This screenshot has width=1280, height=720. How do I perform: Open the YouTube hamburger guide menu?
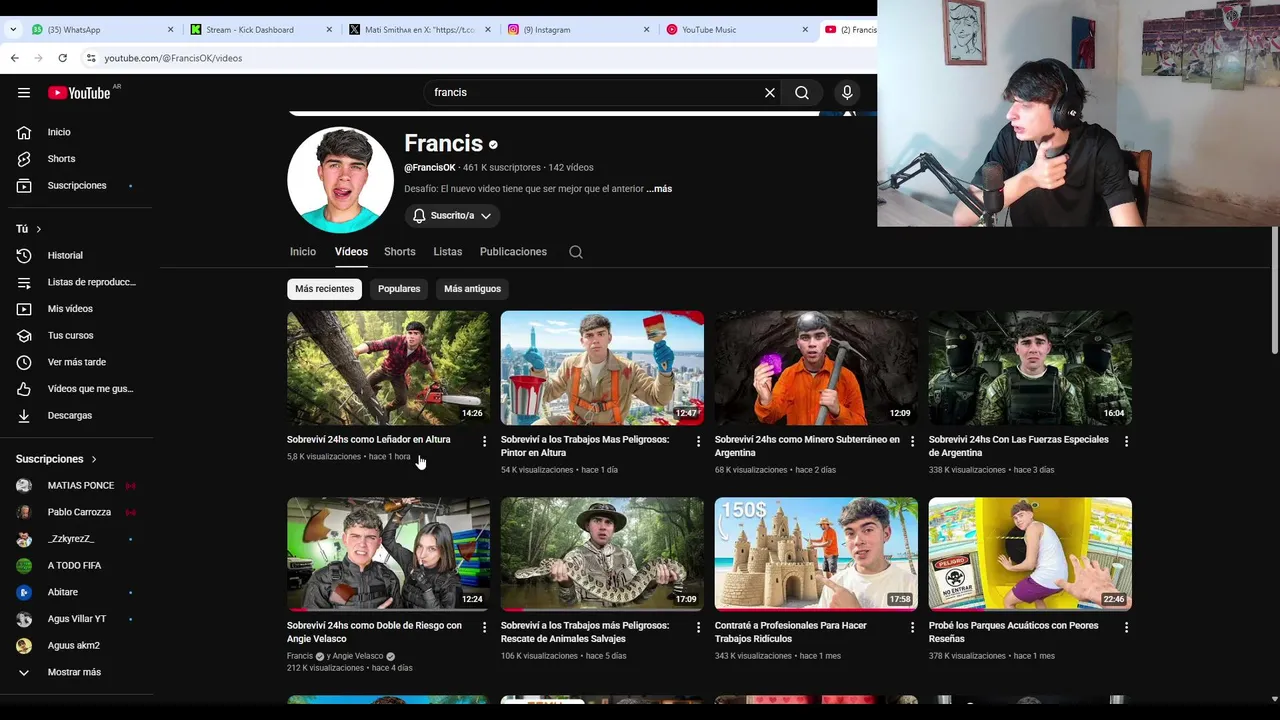[x=24, y=93]
